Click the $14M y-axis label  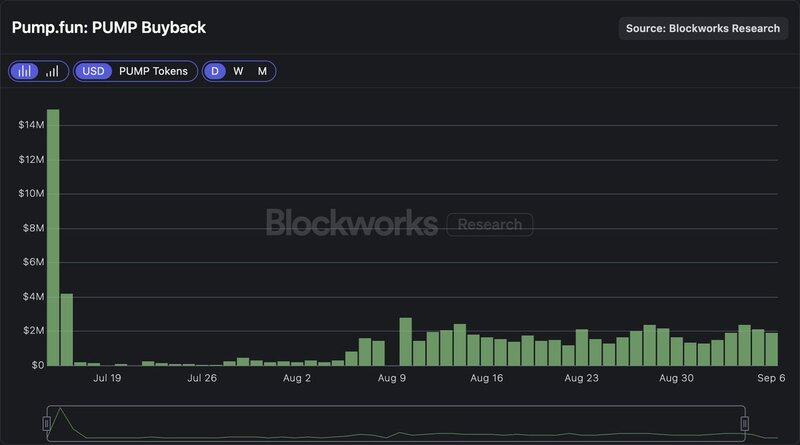pyautogui.click(x=31, y=125)
